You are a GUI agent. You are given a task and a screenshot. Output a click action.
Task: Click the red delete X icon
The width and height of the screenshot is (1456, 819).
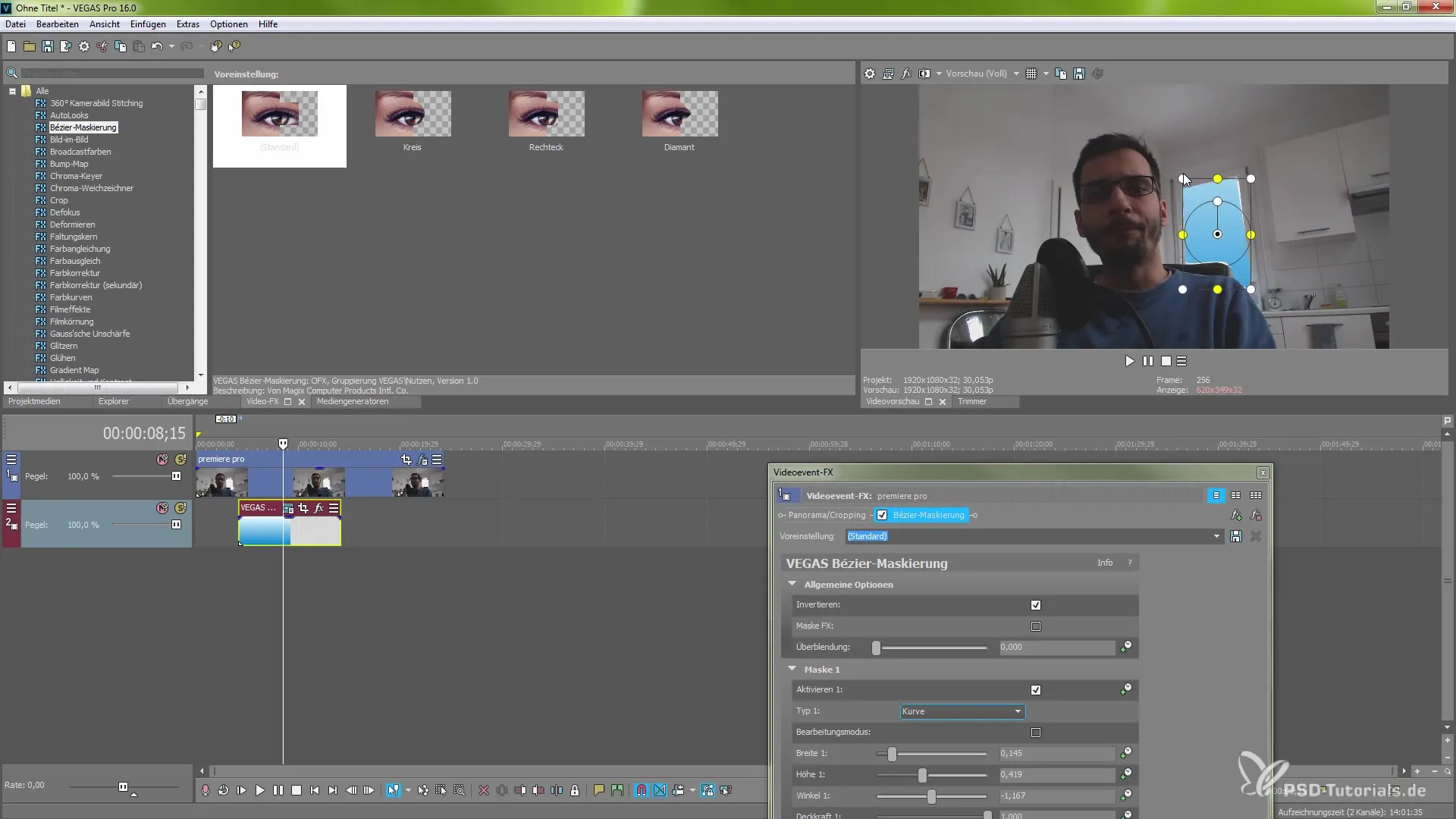pos(484,790)
